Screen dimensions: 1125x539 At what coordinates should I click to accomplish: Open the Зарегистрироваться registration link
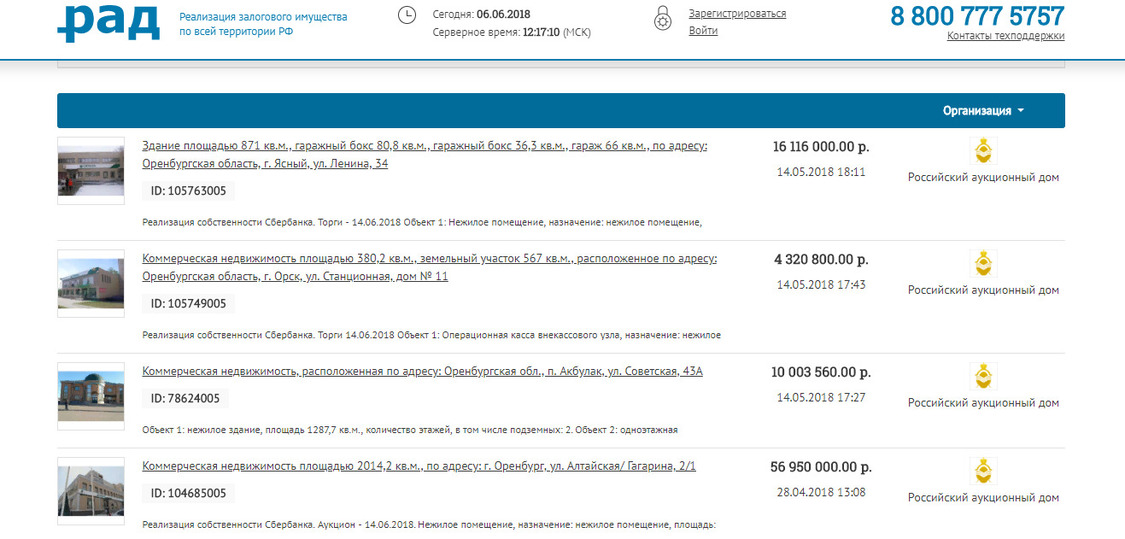coord(737,14)
